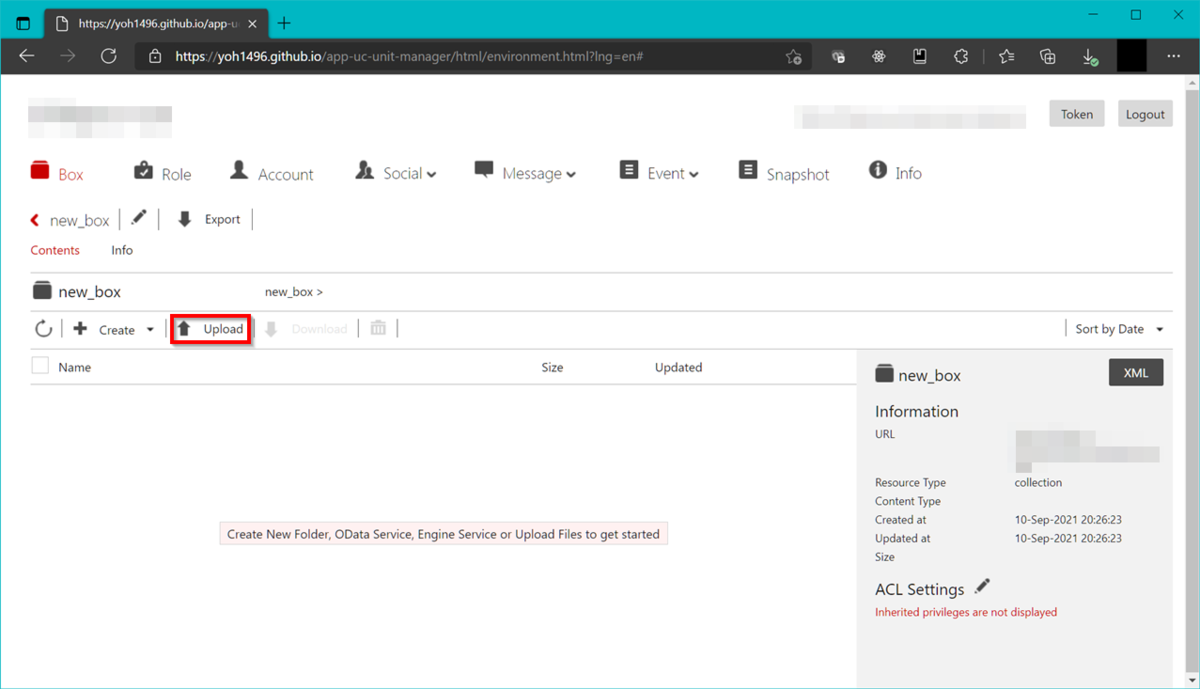1200x689 pixels.
Task: Click the Updated column header
Action: click(x=678, y=367)
